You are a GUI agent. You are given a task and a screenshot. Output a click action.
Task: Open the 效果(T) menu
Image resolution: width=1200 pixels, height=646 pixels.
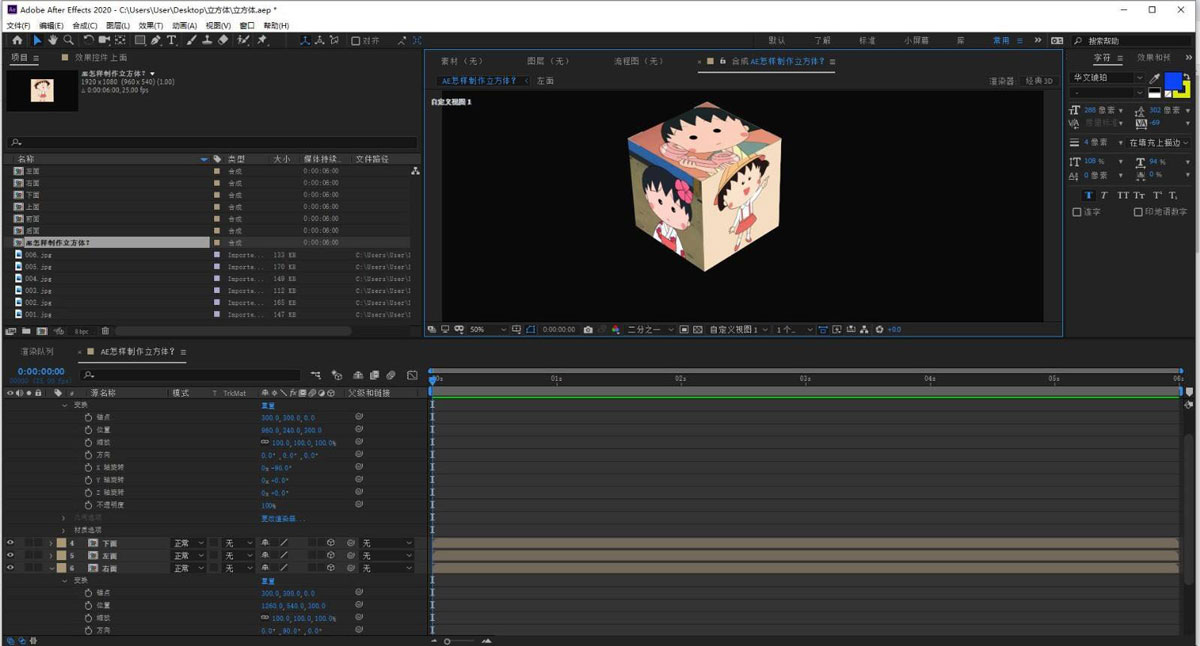[151, 25]
